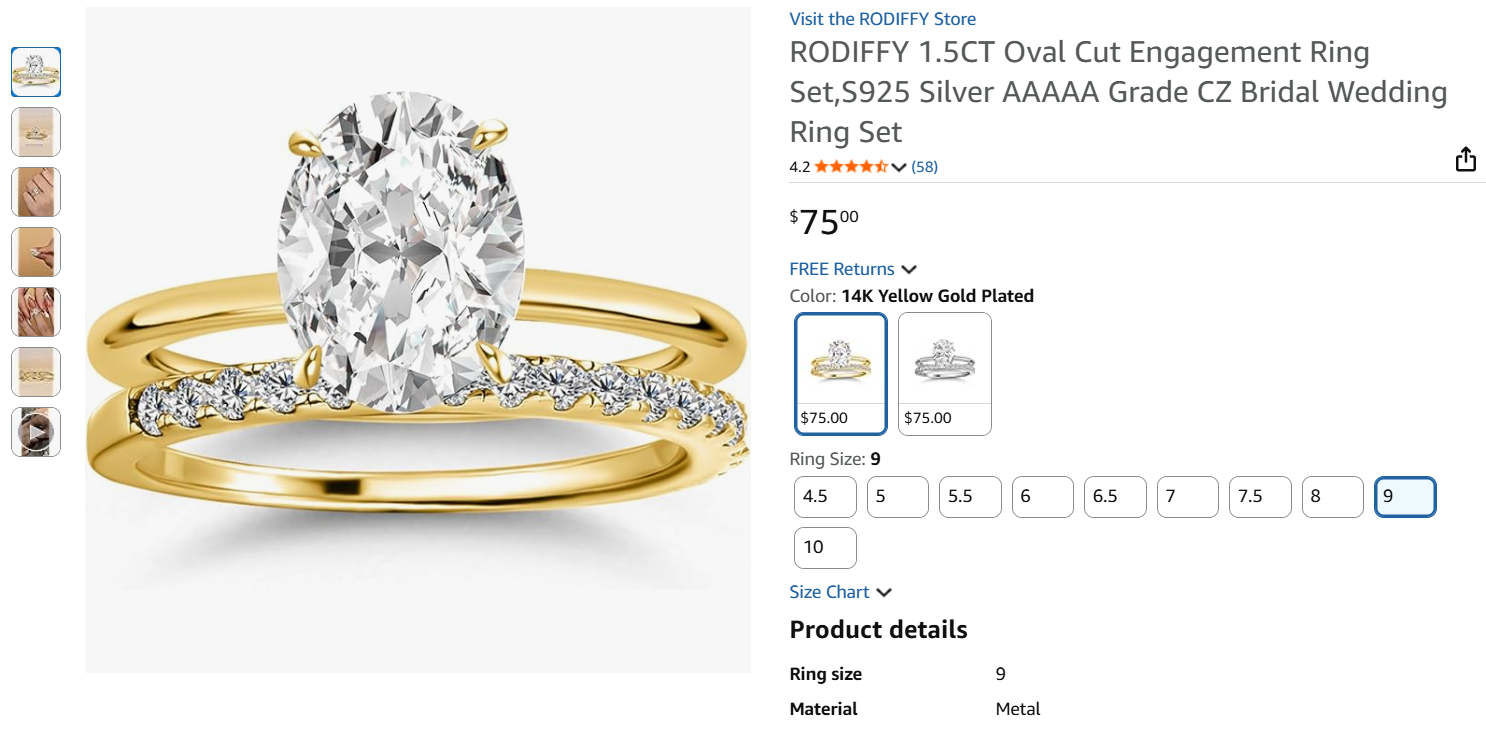
Task: View sixth thumbnail of stacked rings
Action: pyautogui.click(x=36, y=372)
